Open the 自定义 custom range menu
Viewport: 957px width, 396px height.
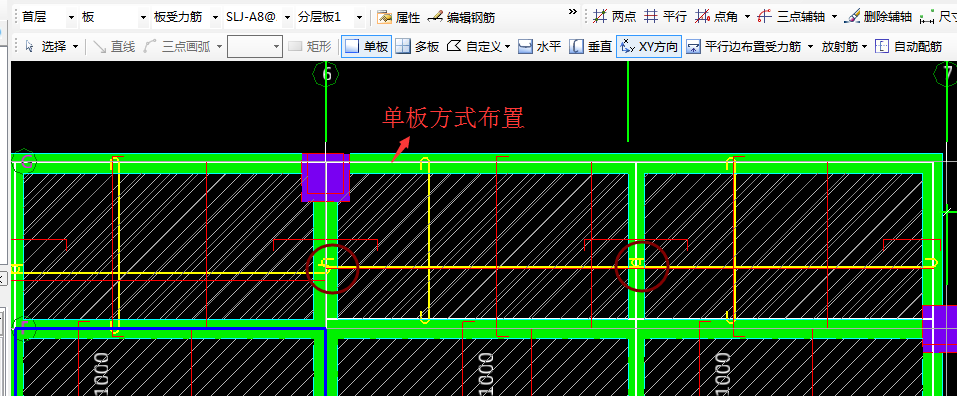click(x=478, y=46)
